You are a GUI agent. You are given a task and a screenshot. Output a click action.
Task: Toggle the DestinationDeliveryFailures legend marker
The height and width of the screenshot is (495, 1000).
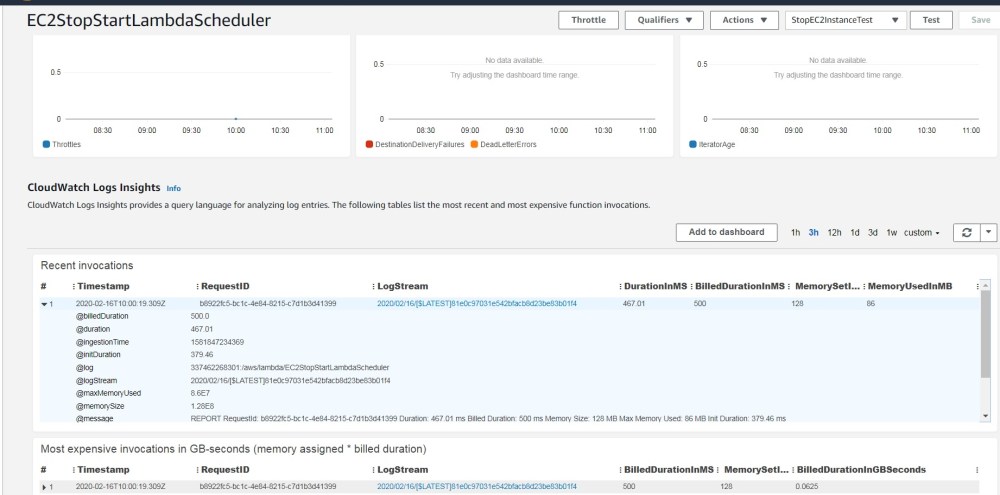click(x=369, y=144)
